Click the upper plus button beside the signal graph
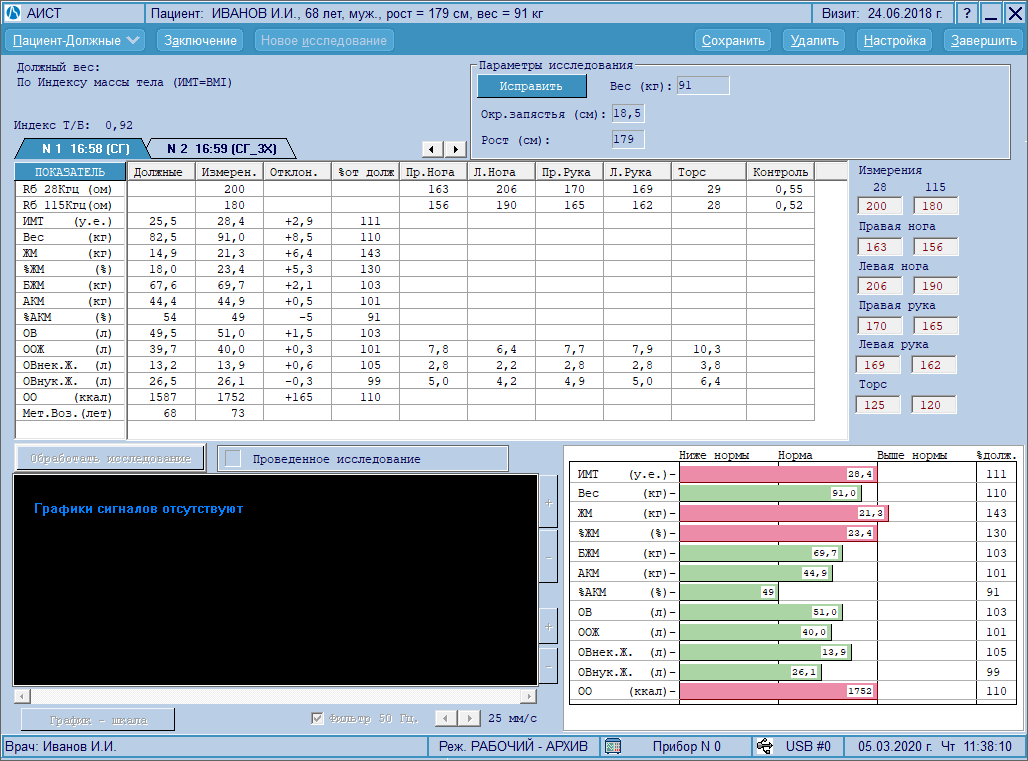 point(548,503)
